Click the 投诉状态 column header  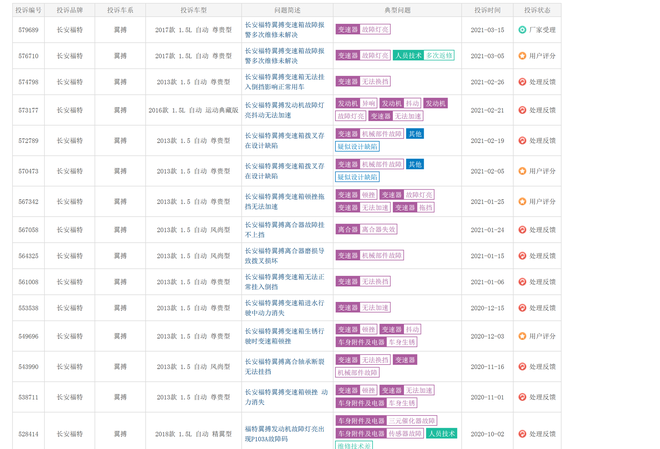[537, 10]
